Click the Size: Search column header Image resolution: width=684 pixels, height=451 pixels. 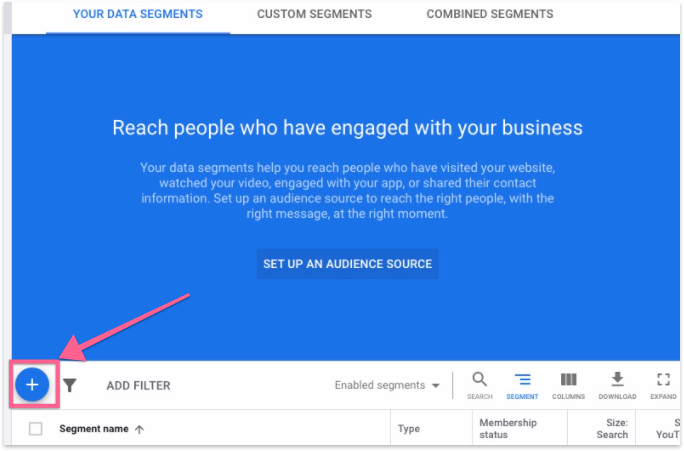pos(612,429)
